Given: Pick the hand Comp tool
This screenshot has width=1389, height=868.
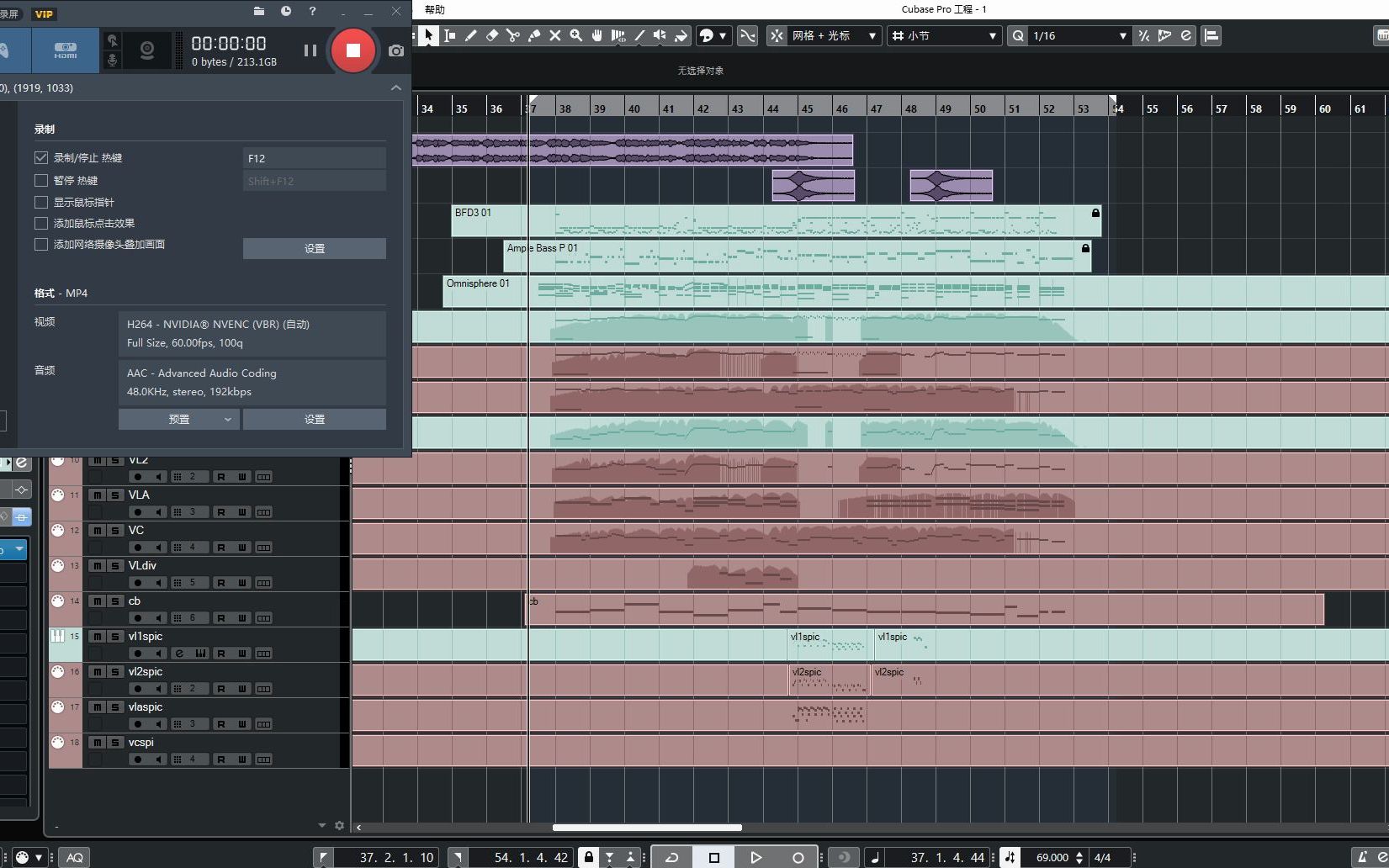Looking at the screenshot, I should (597, 35).
